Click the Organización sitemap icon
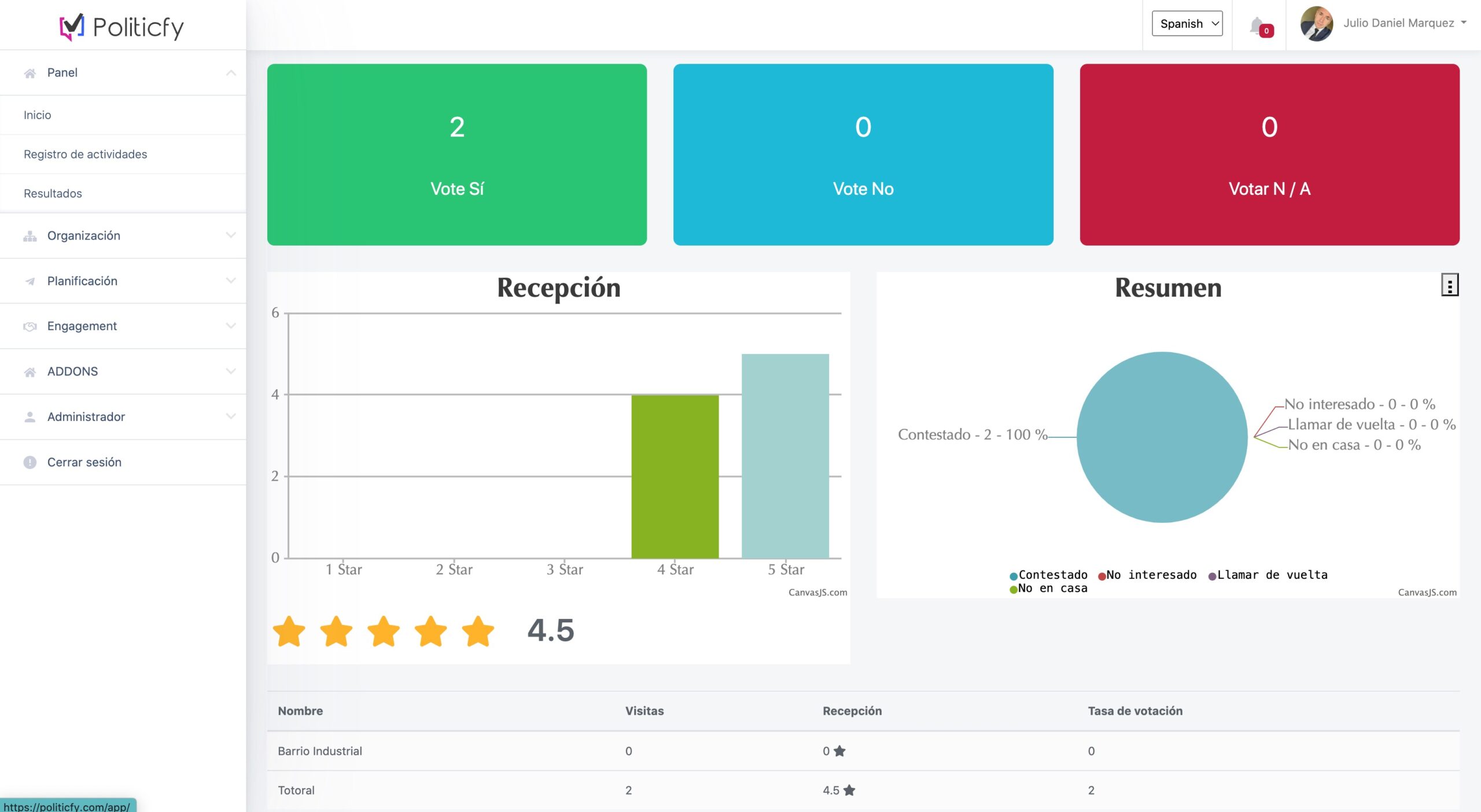The width and height of the screenshot is (1481, 812). (30, 236)
